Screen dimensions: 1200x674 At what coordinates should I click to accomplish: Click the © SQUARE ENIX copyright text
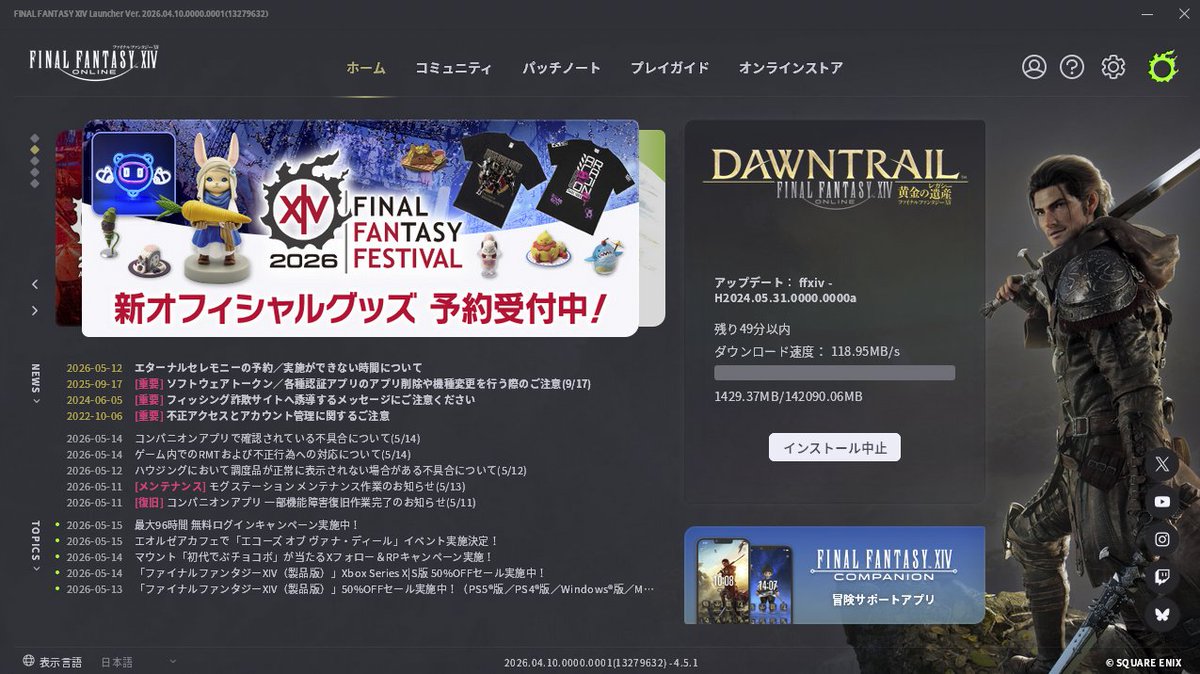coord(1145,662)
